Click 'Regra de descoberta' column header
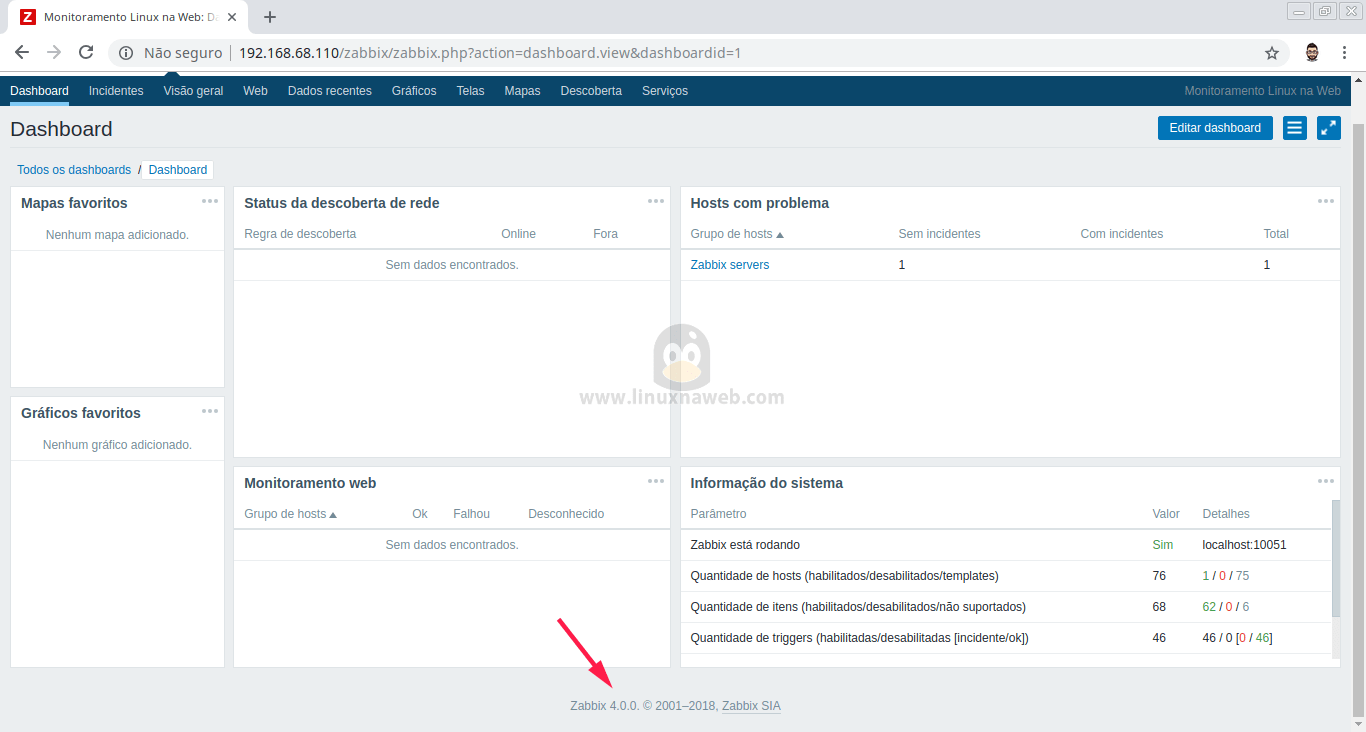The height and width of the screenshot is (732, 1366). pos(300,234)
